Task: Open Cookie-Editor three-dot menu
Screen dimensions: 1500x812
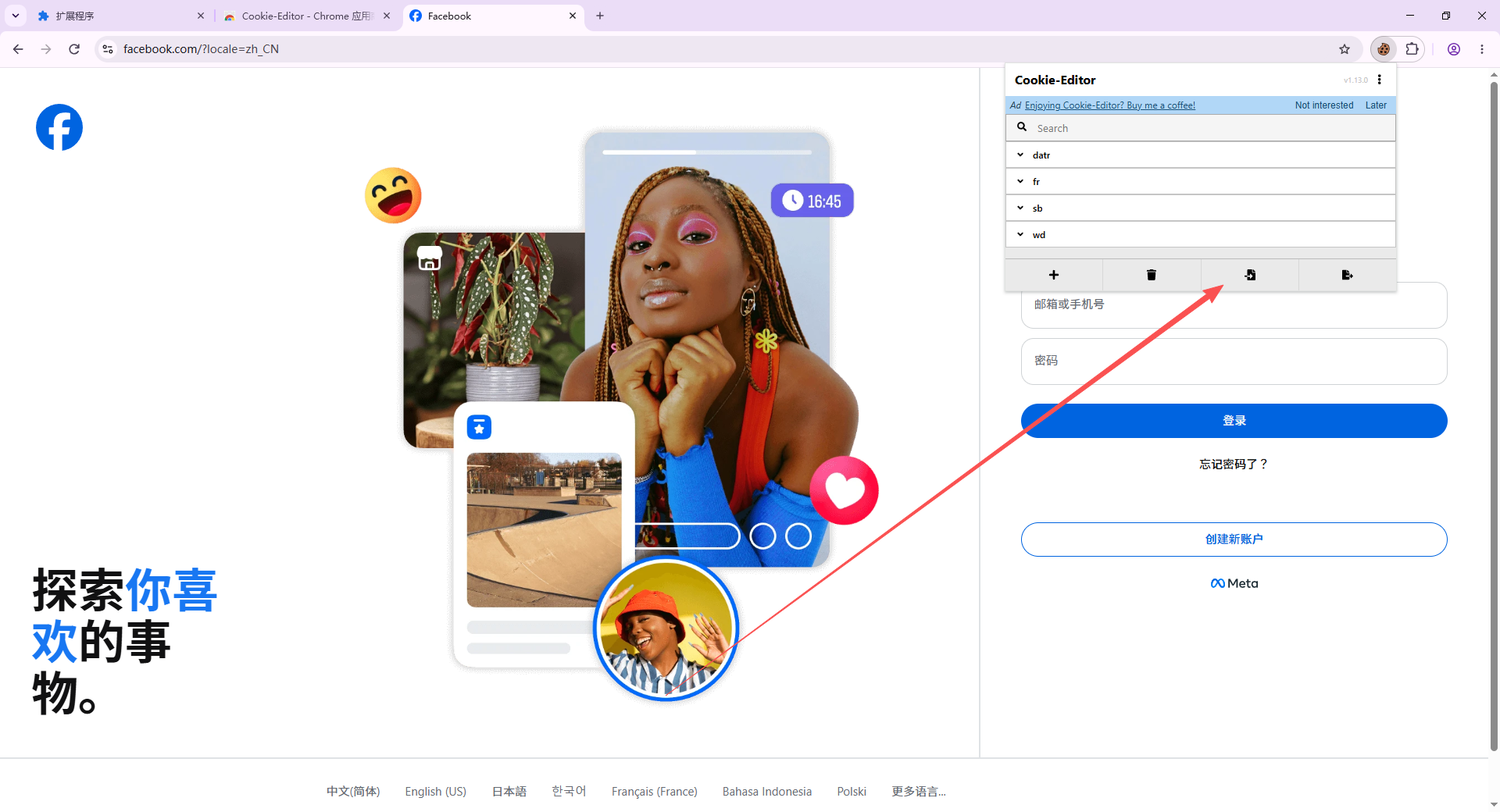Action: 1380,80
